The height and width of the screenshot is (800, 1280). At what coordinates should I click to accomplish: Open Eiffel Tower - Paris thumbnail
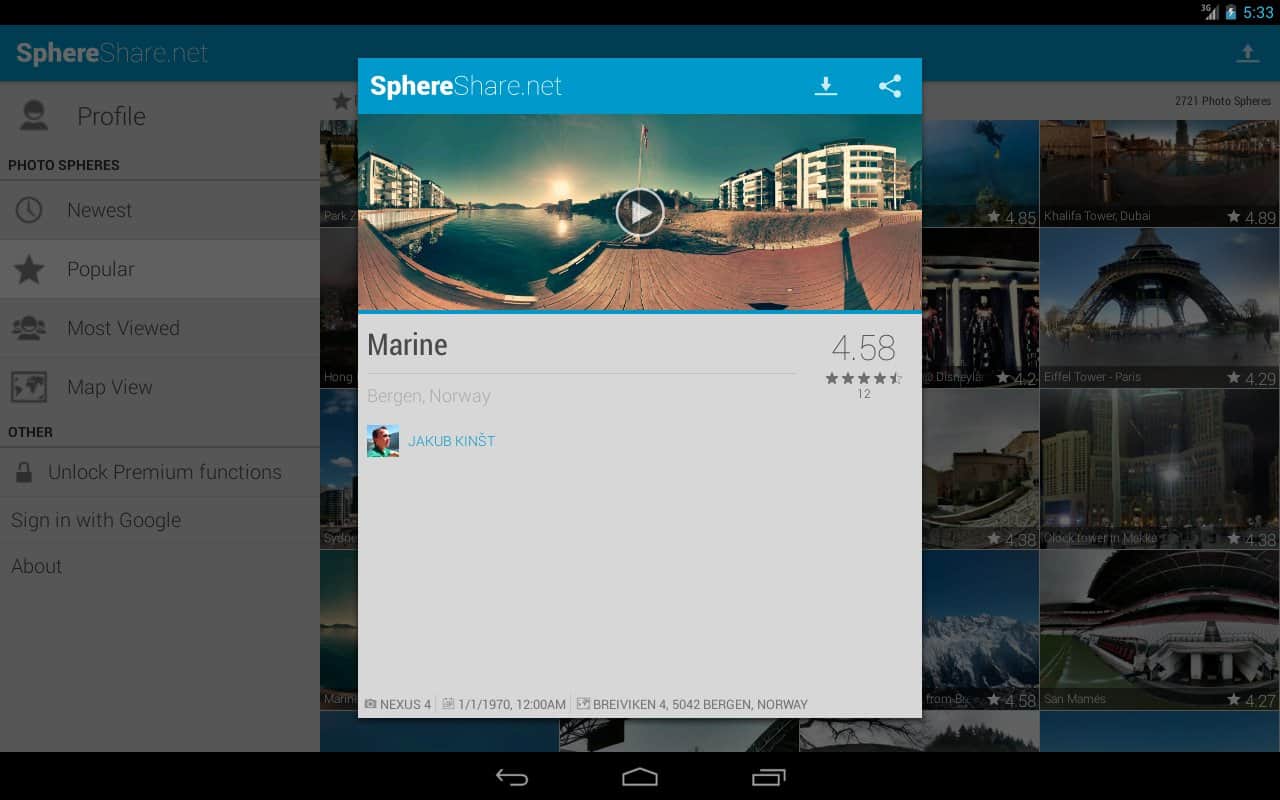[x=1159, y=307]
